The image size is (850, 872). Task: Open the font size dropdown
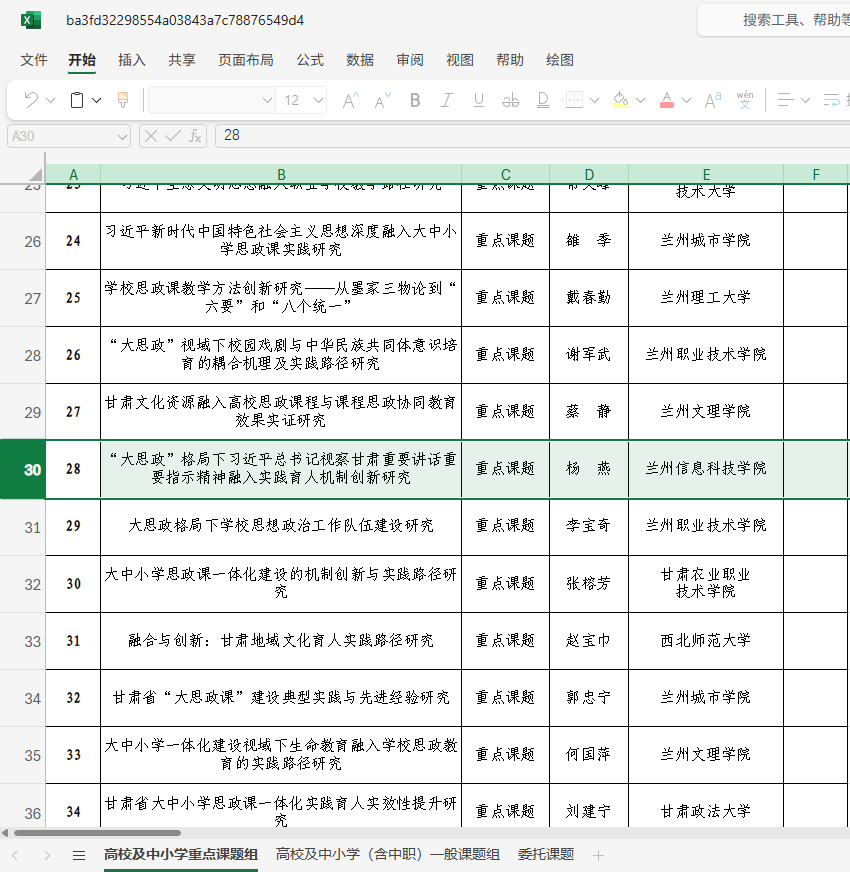coord(318,100)
